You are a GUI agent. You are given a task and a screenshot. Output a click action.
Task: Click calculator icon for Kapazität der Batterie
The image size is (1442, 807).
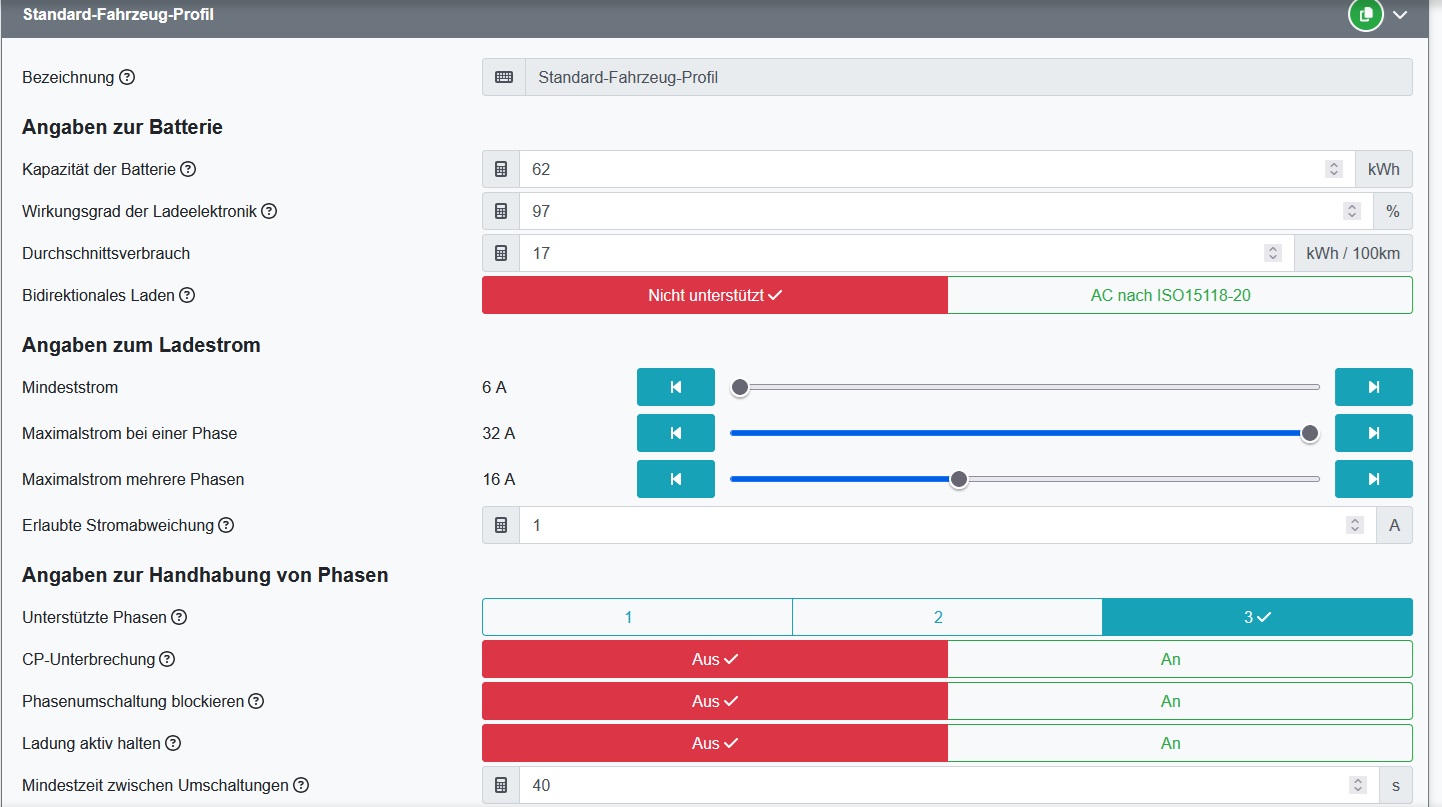[x=501, y=169]
